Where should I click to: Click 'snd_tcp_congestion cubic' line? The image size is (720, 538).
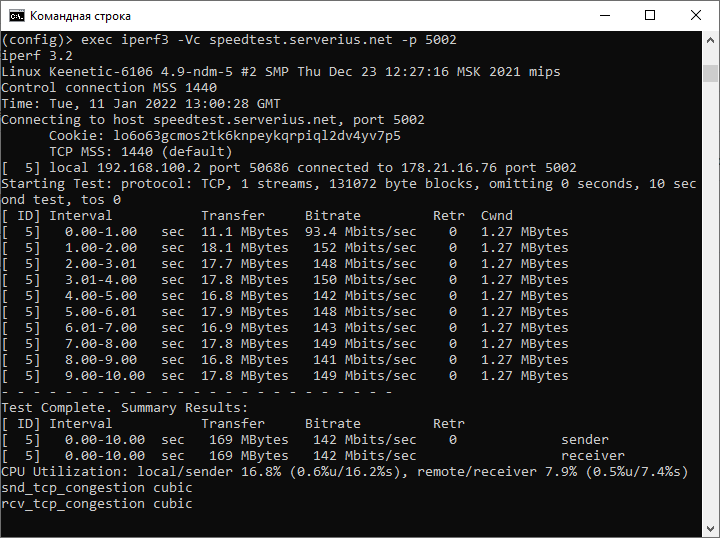tap(97, 488)
